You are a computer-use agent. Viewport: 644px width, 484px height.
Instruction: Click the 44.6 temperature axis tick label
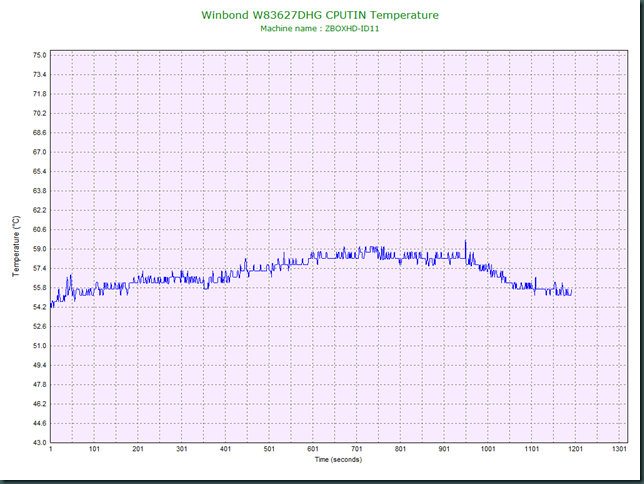click(x=39, y=423)
